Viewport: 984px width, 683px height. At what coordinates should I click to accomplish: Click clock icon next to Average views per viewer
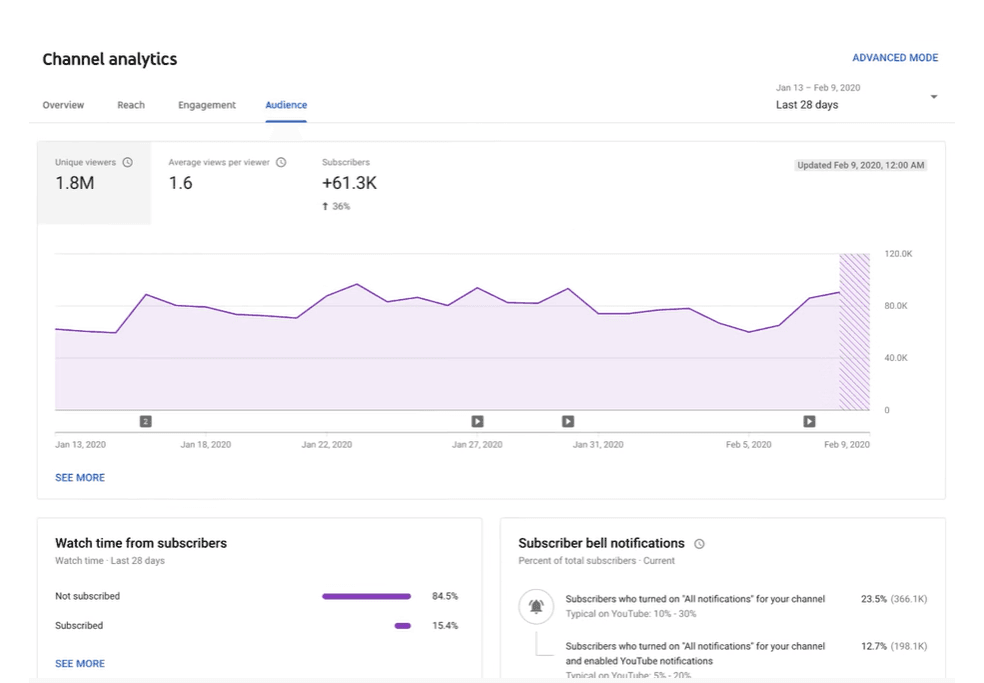281,162
